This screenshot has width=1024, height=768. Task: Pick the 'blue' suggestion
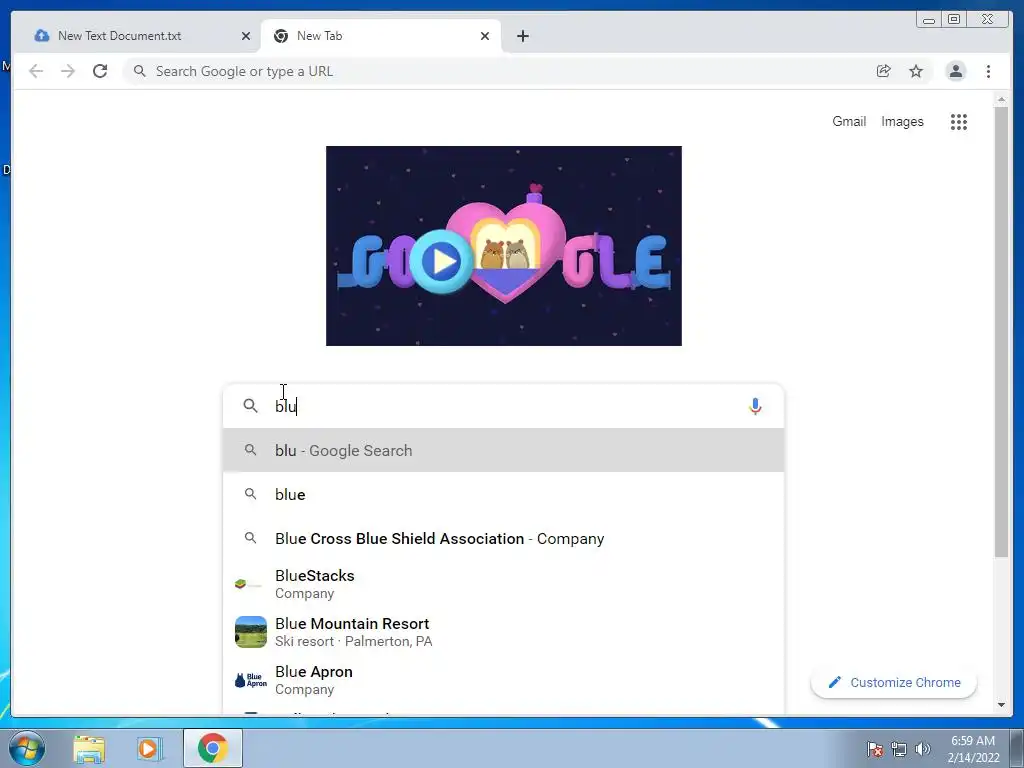pos(504,494)
